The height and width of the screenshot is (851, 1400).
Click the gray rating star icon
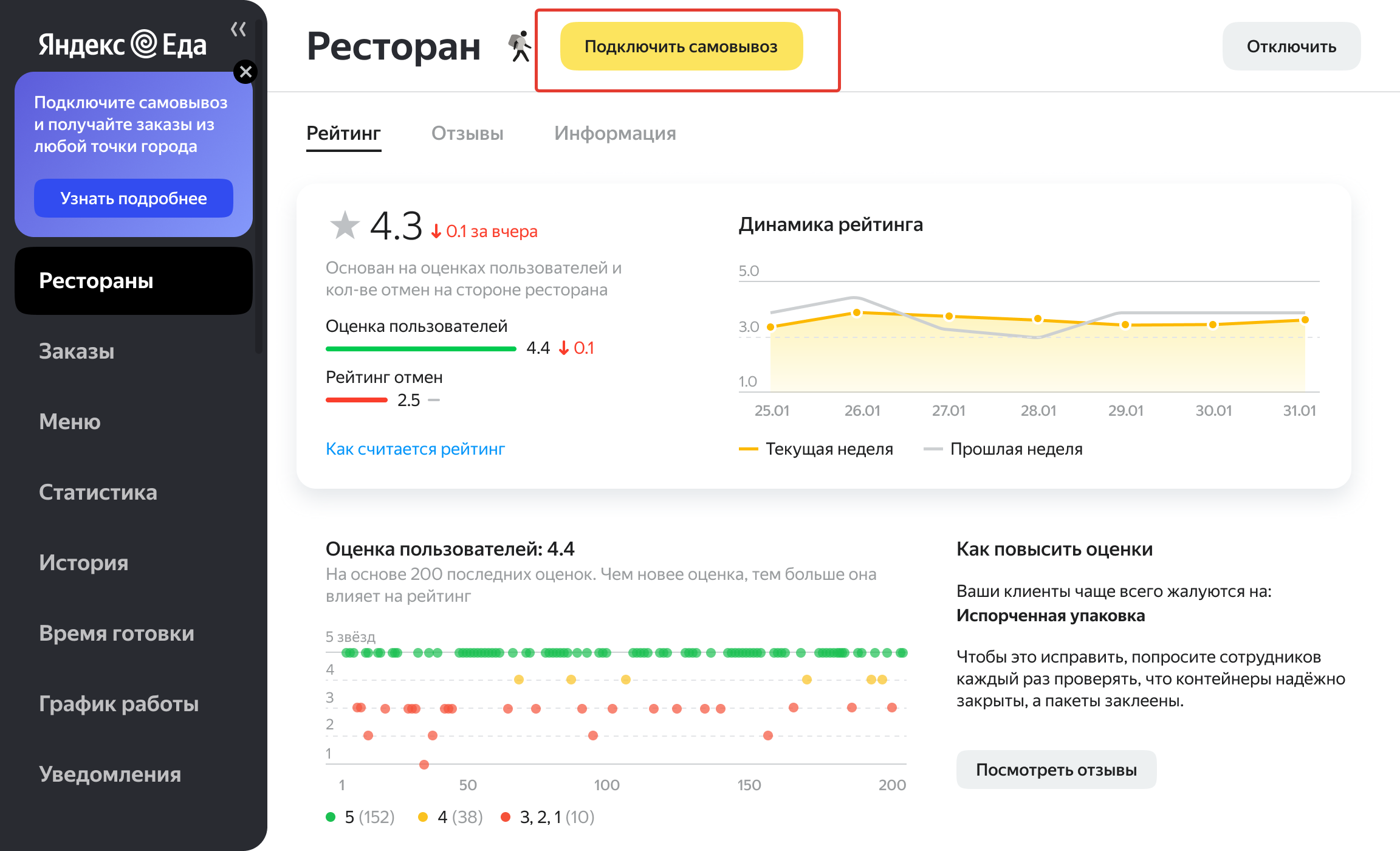click(x=345, y=226)
